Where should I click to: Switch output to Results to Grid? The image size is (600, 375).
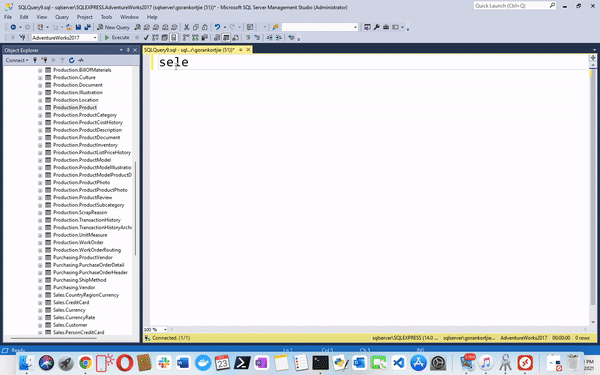pos(226,38)
